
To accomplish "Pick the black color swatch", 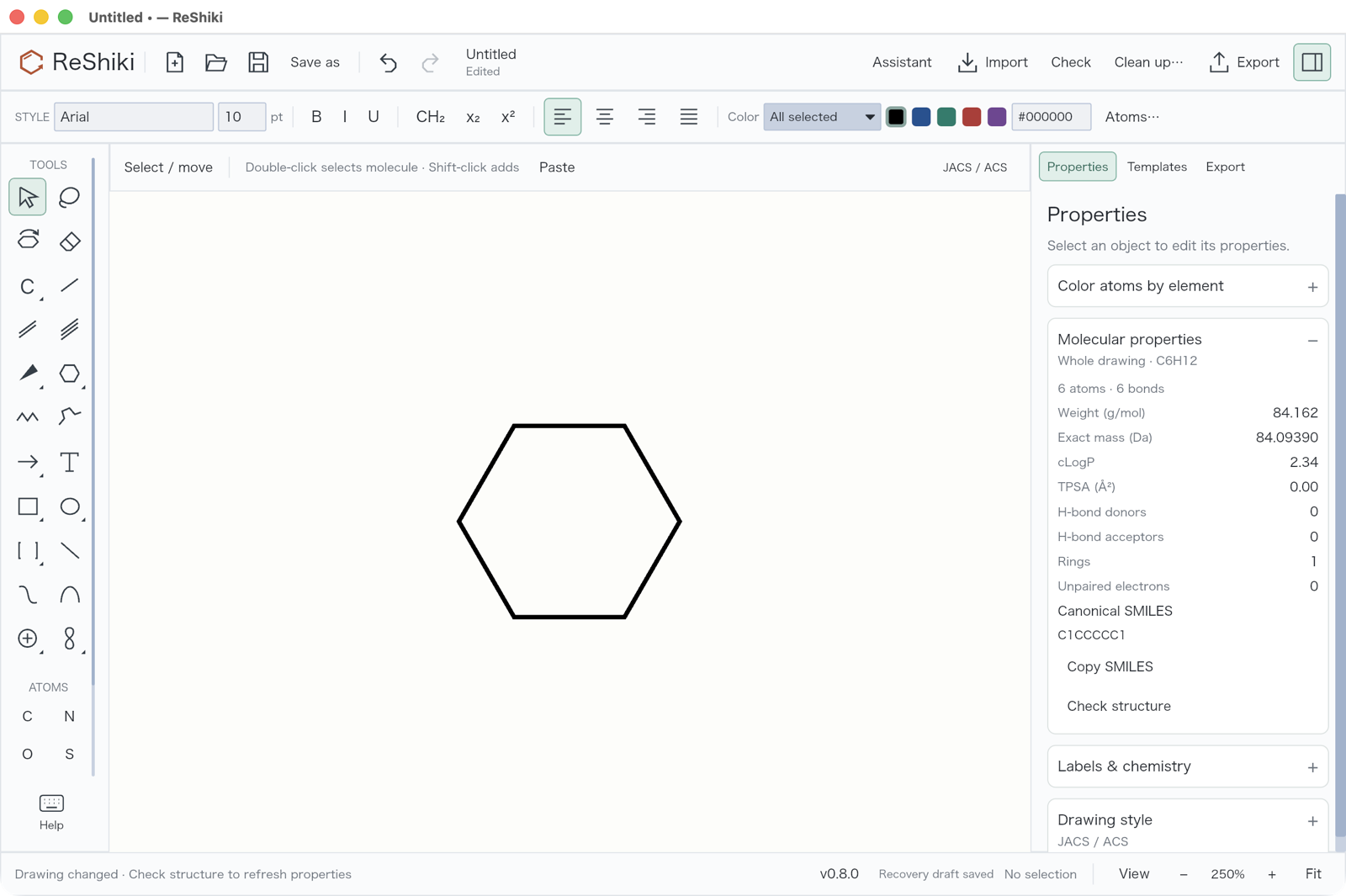I will coord(896,117).
